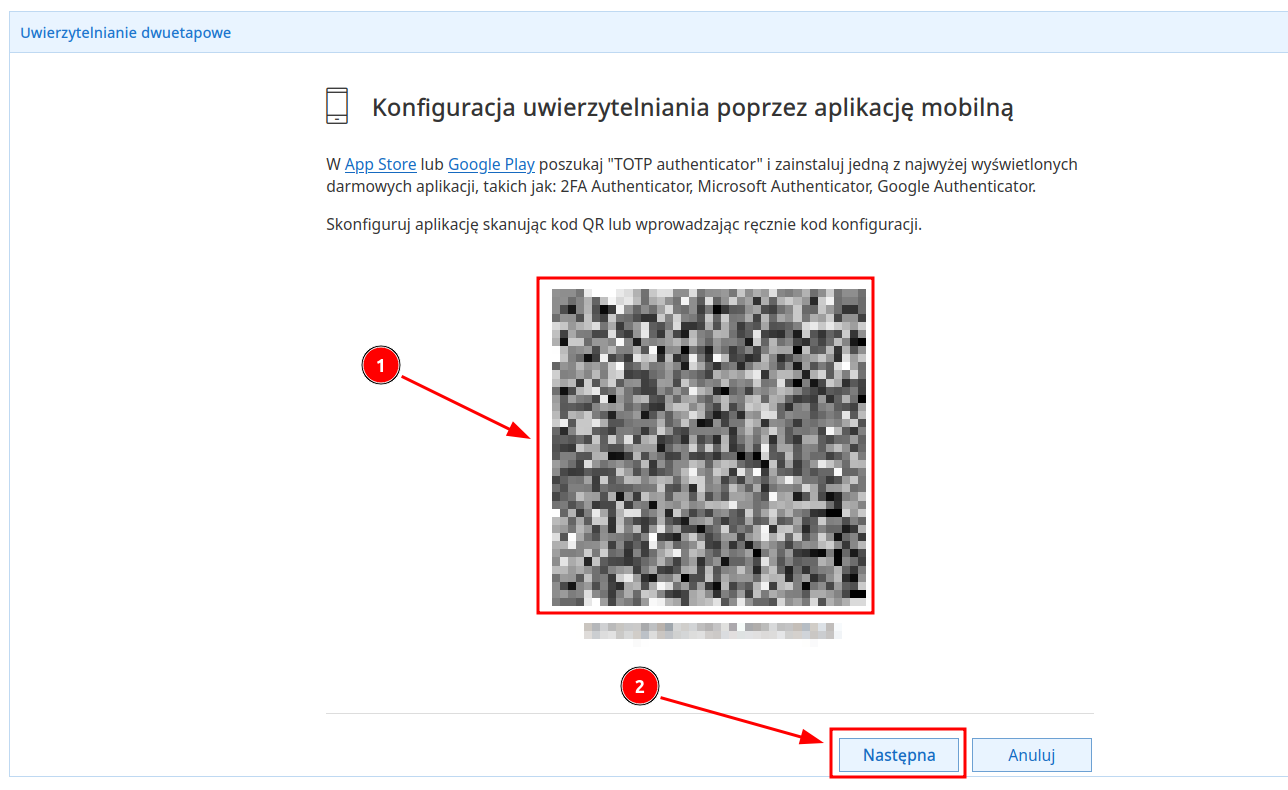1288x790 pixels.
Task: Follow the Google Play link
Action: click(491, 164)
